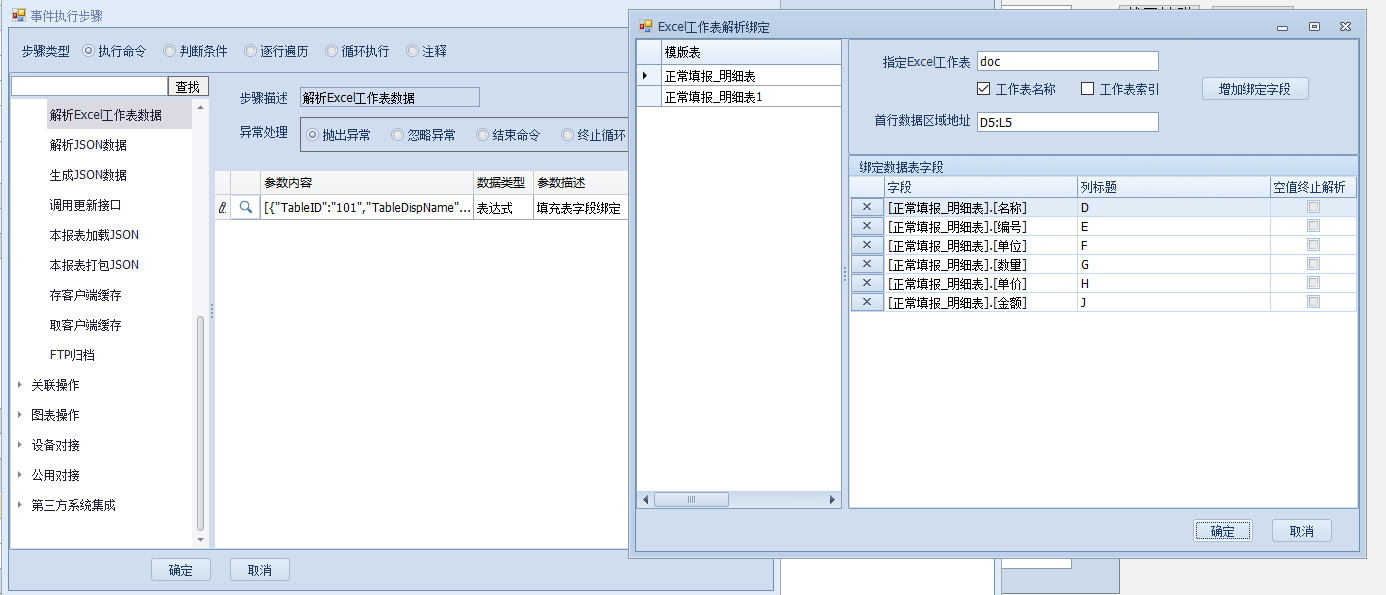
Task: Remove the [编号] field binding with X
Action: [866, 227]
